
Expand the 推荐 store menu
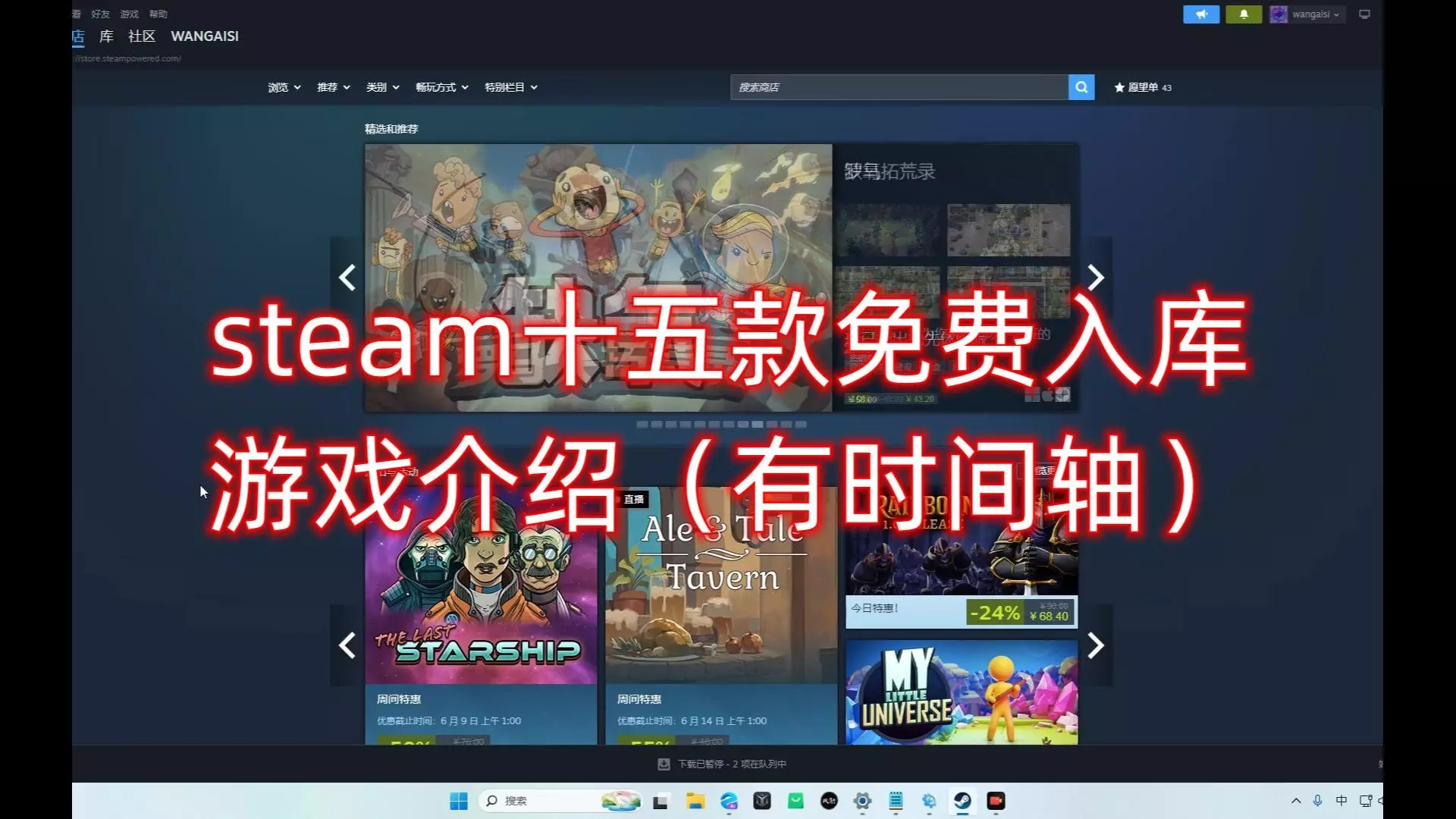tap(334, 87)
